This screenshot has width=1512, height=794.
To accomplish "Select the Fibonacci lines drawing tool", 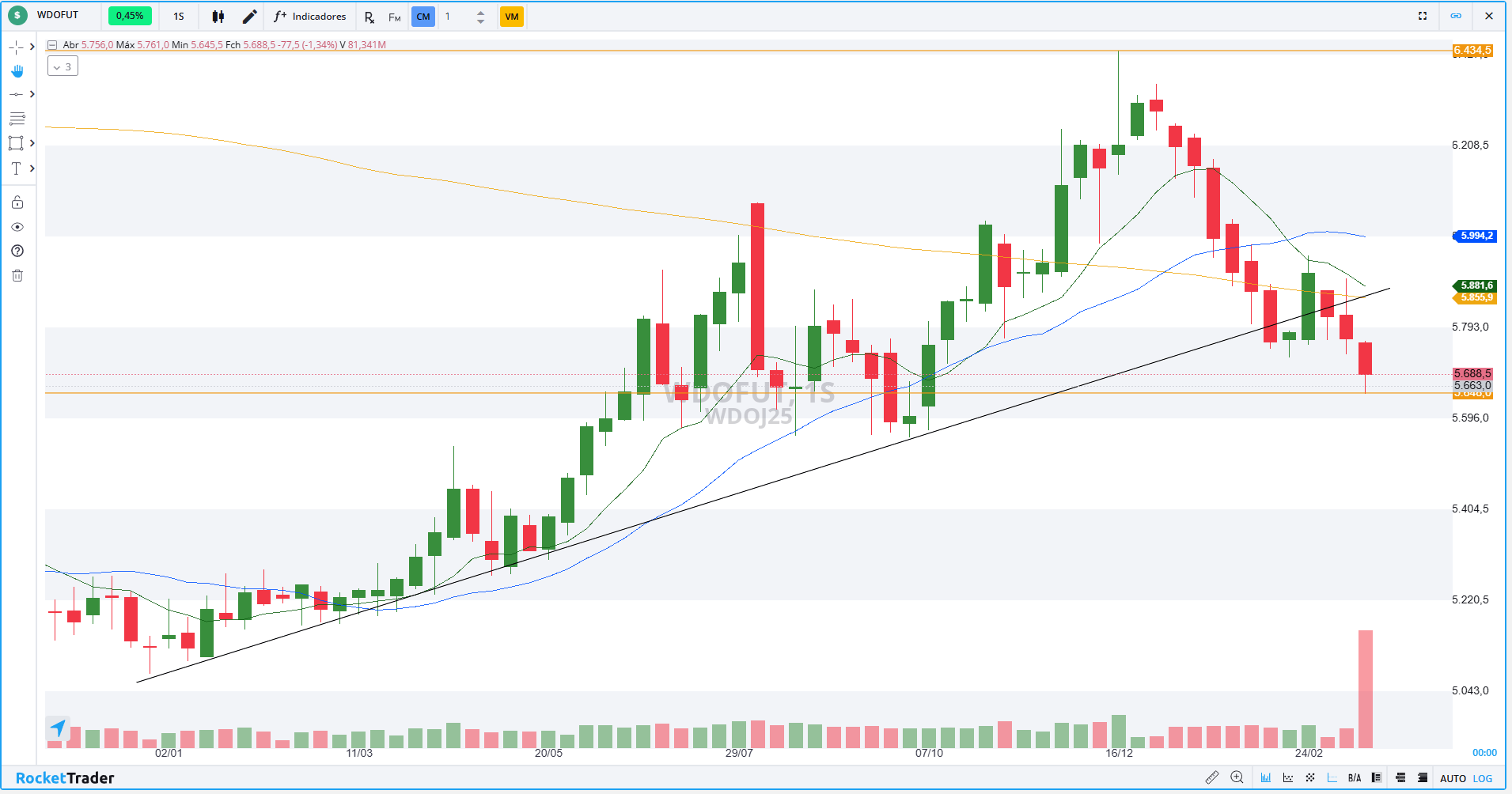I will 17,119.
